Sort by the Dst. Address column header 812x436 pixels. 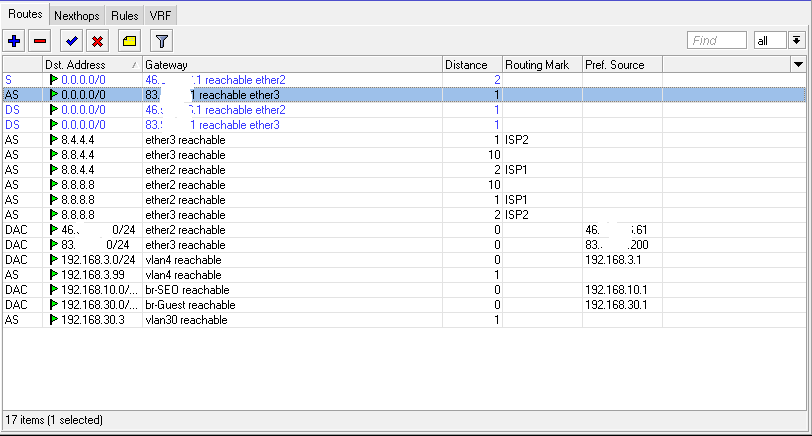tap(92, 65)
